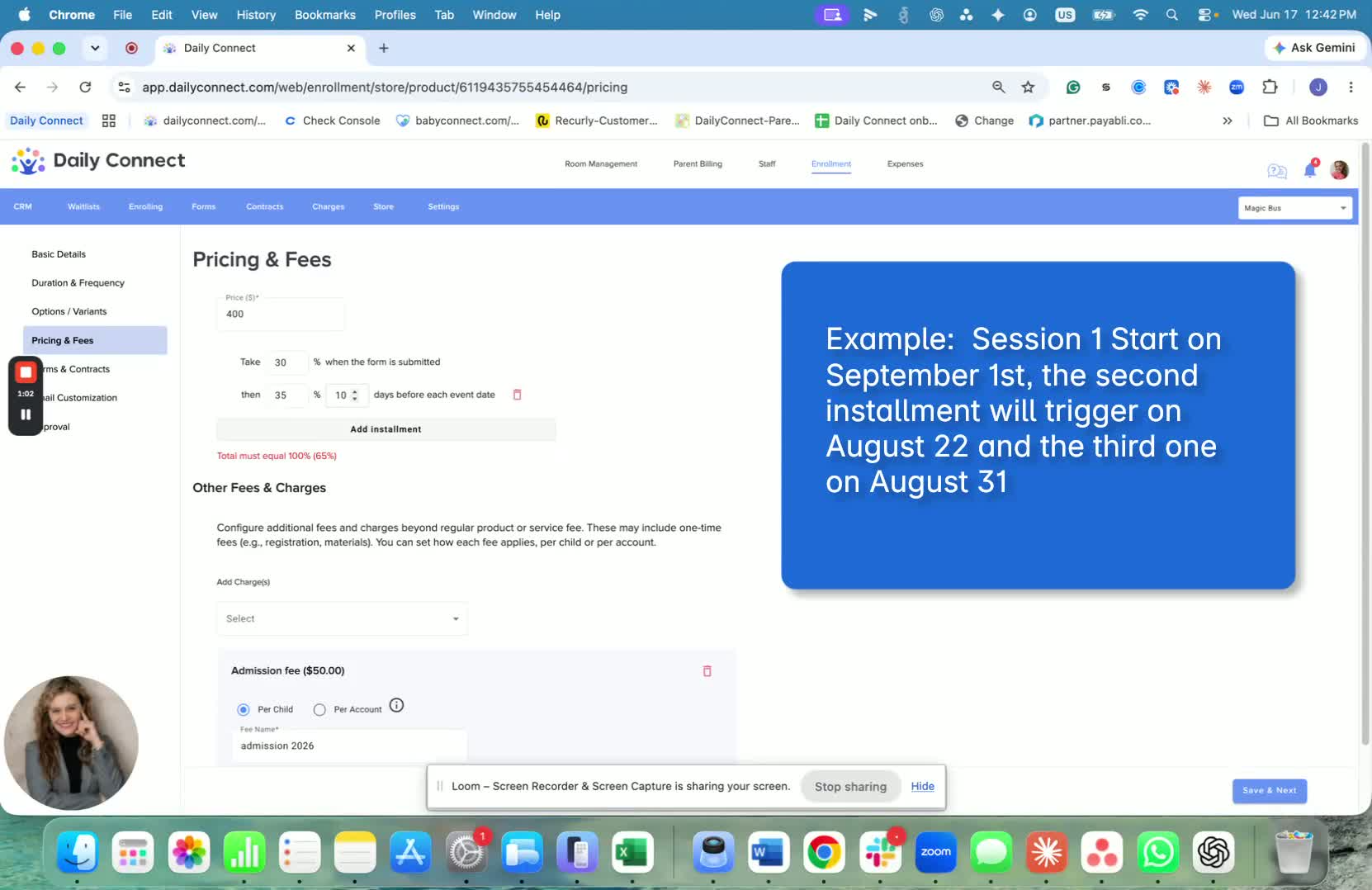Viewport: 1372px width, 890px height.
Task: Go to the Room Management tab
Action: (x=601, y=163)
